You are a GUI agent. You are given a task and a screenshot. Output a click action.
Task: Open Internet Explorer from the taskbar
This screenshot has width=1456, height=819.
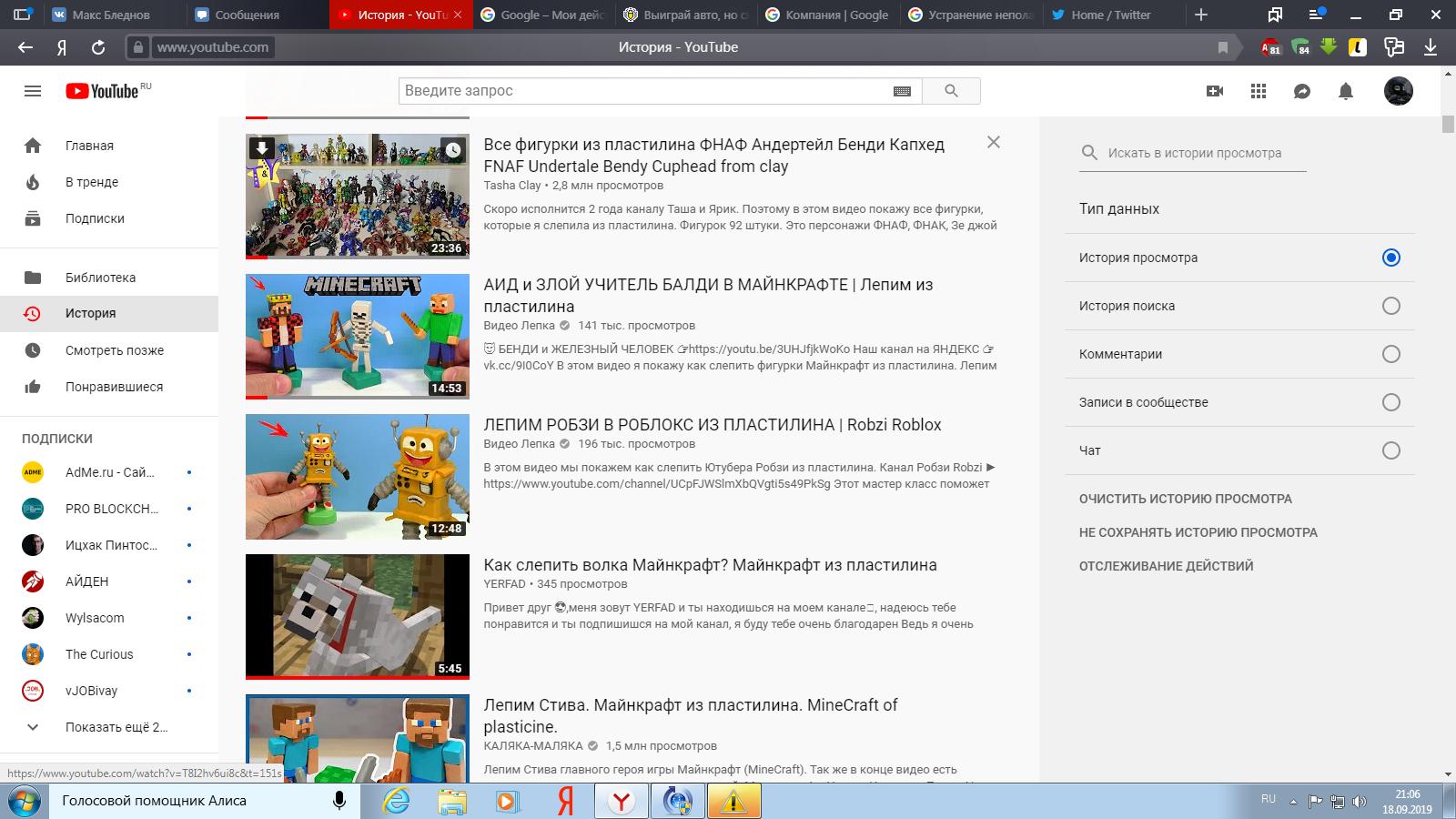click(396, 801)
